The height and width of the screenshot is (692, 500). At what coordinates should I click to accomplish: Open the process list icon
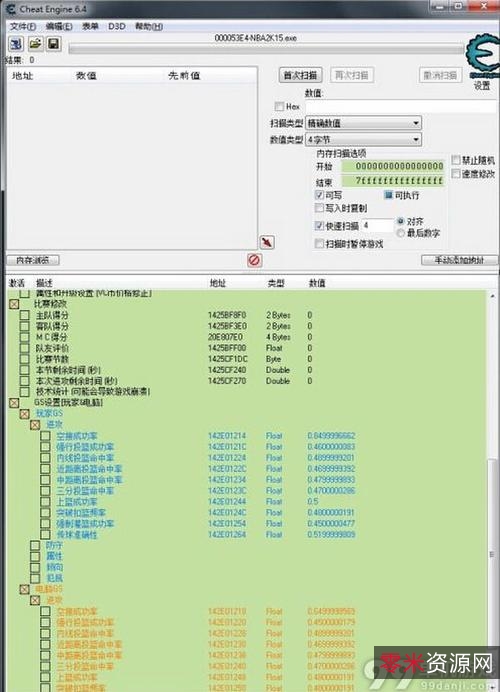(x=16, y=44)
